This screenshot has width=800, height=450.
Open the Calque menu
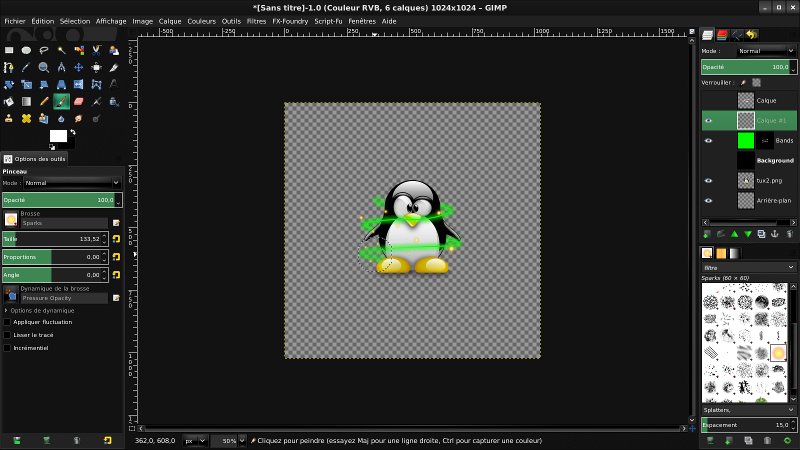pos(170,21)
